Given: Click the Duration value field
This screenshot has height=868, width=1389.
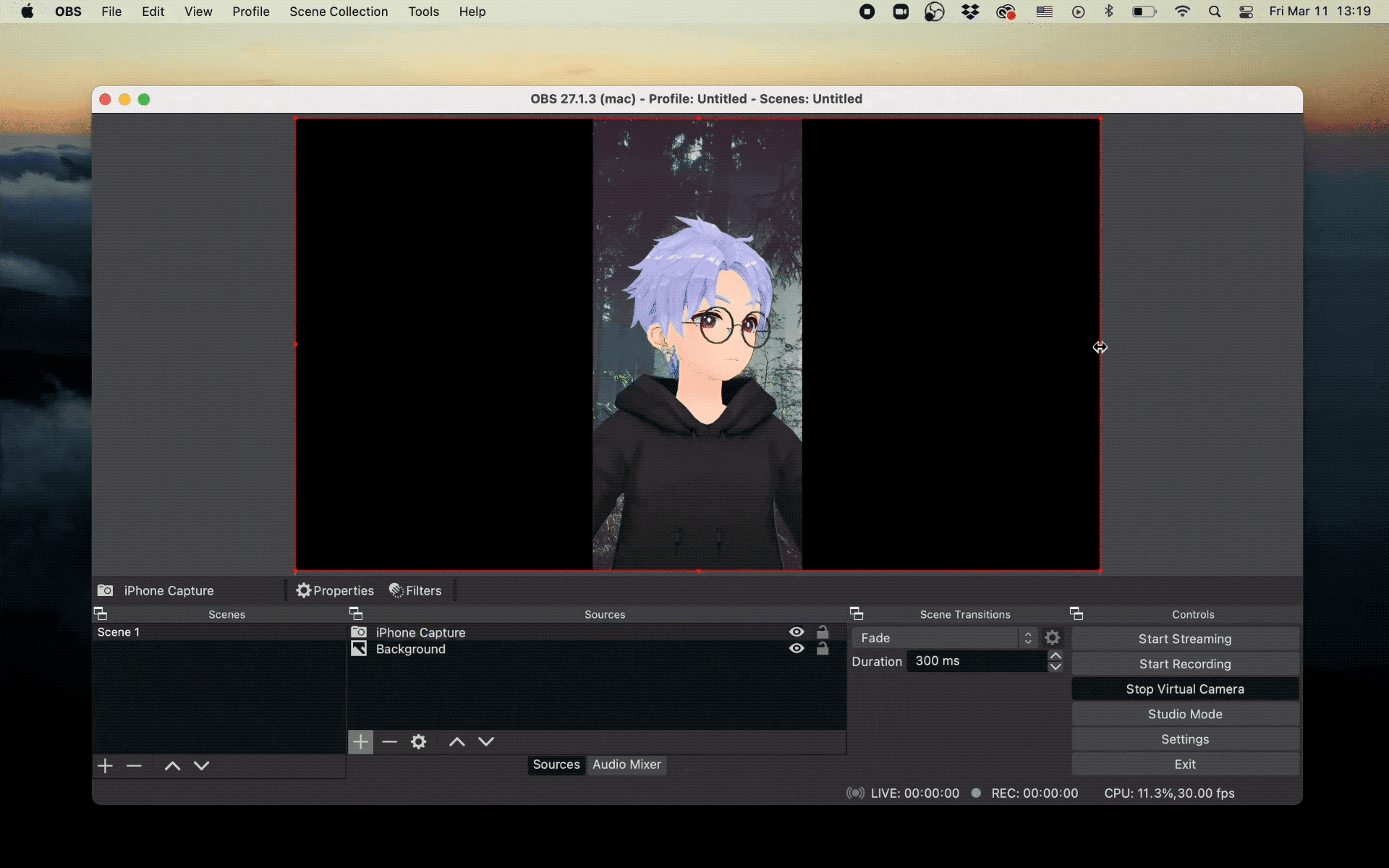Looking at the screenshot, I should 977,660.
